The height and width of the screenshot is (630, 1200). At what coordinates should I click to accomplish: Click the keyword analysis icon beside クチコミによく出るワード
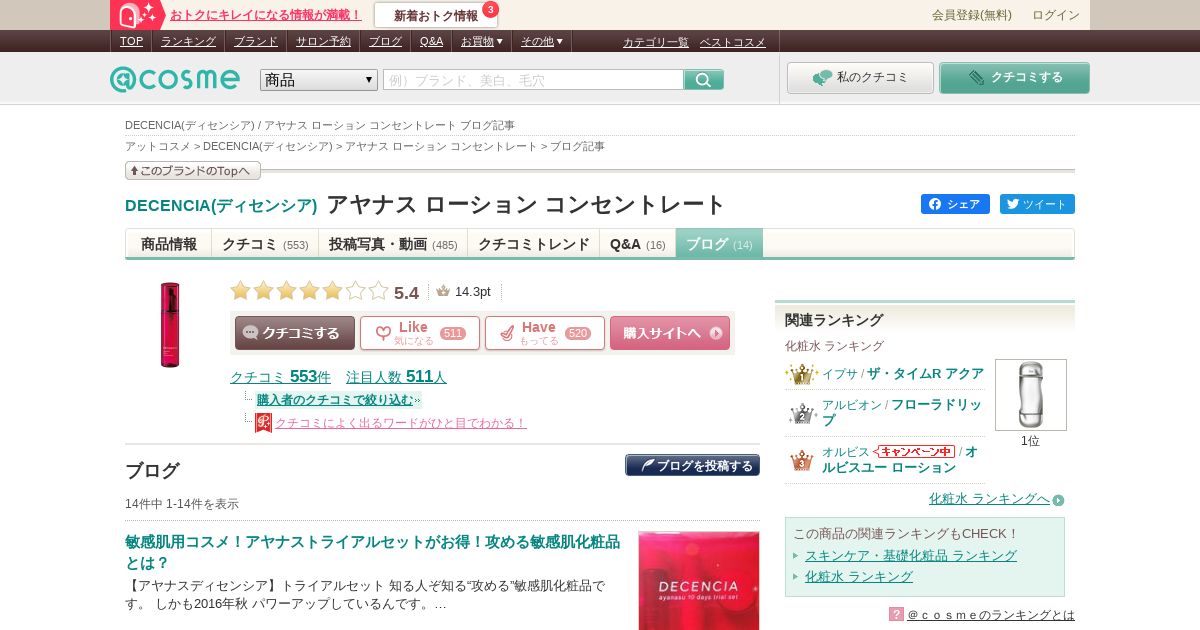point(263,423)
